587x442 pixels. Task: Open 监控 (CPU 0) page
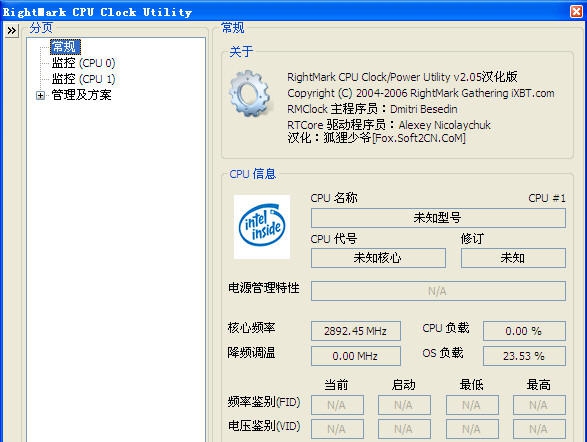point(83,63)
